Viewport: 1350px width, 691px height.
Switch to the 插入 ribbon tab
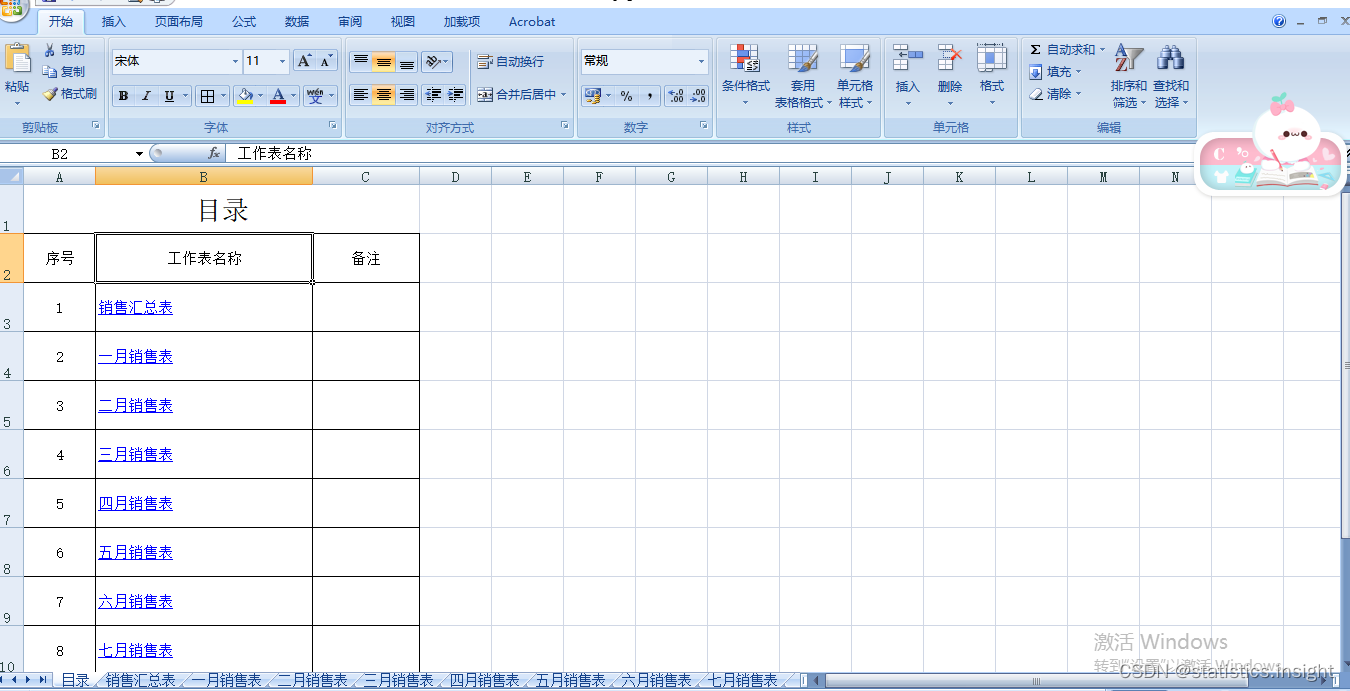pos(113,21)
